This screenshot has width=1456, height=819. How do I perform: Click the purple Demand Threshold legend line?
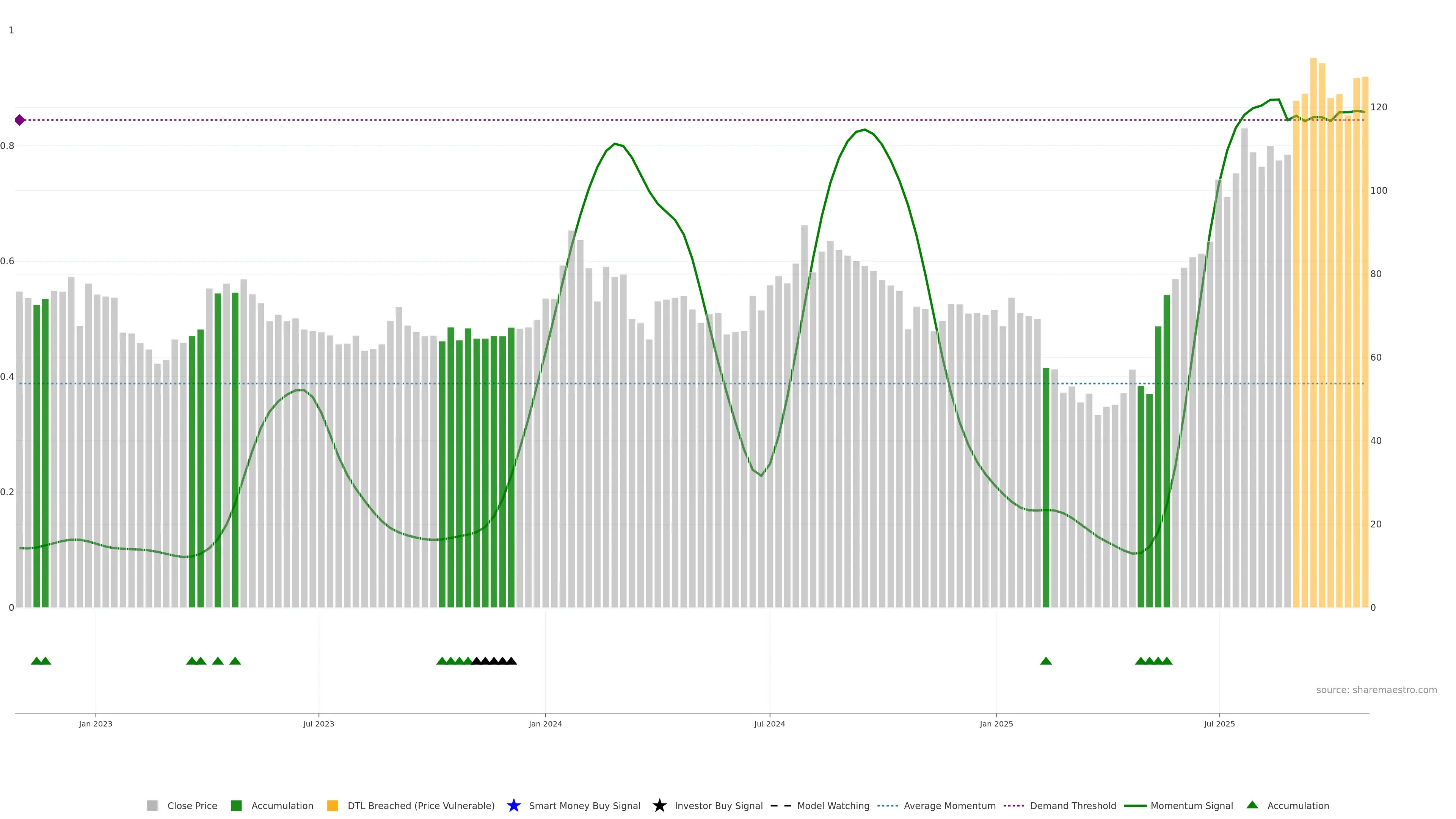tap(1014, 805)
